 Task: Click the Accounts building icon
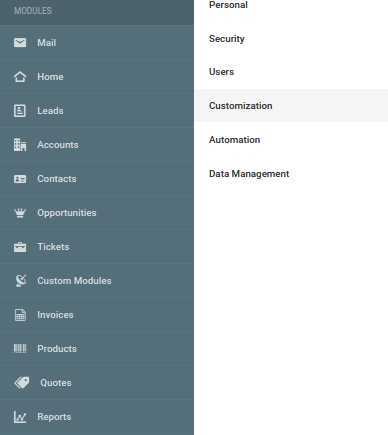point(20,145)
